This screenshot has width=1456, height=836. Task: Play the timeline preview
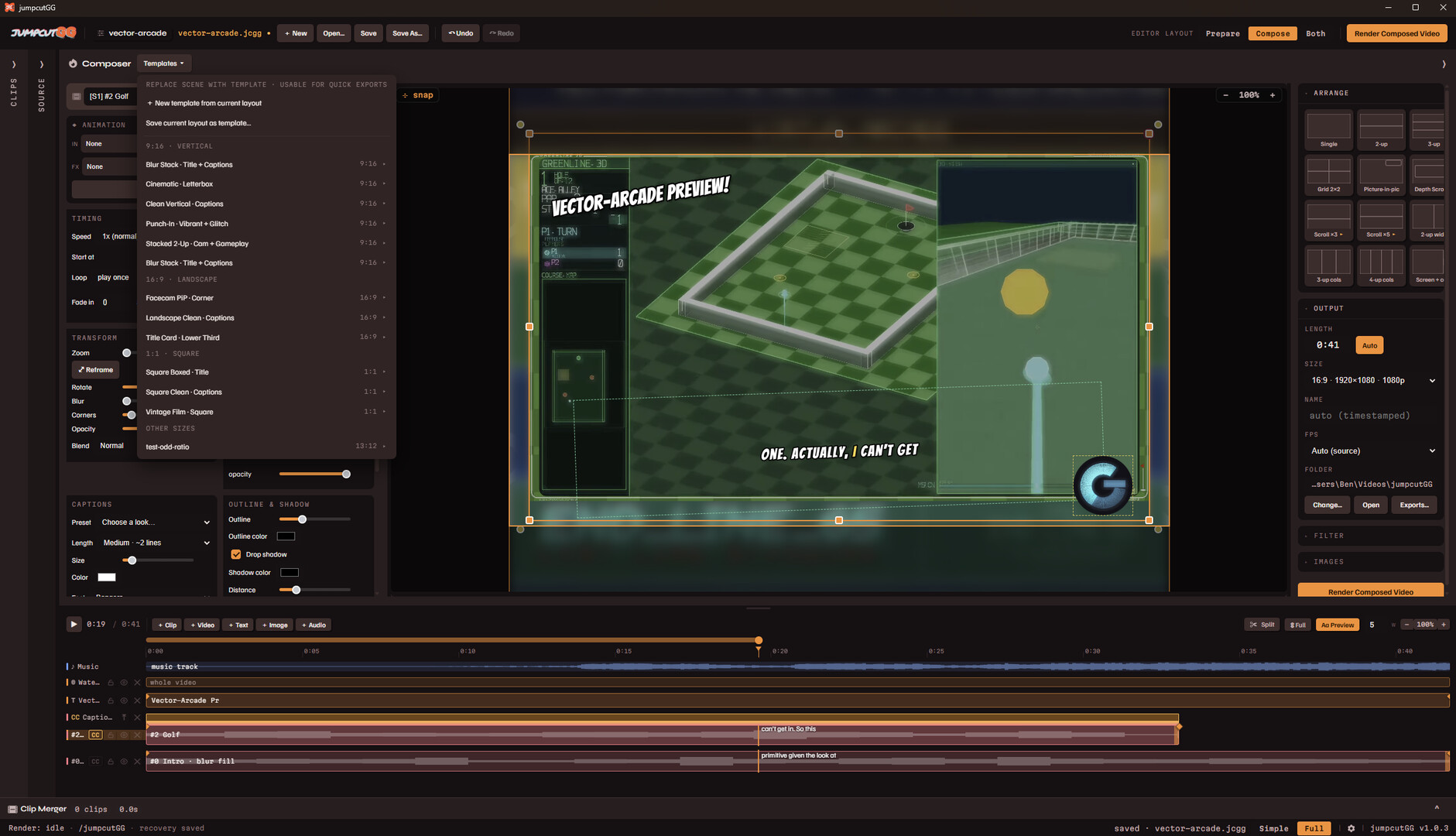74,624
